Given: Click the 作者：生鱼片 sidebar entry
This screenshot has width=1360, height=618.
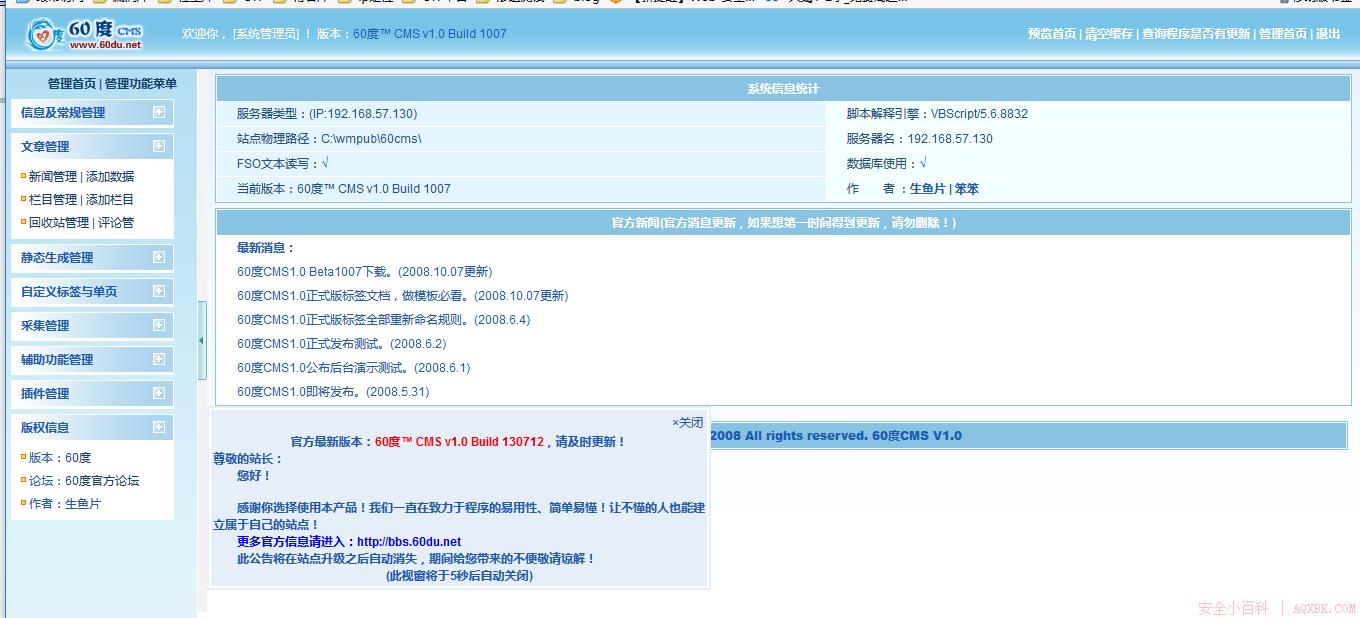Looking at the screenshot, I should (65, 504).
